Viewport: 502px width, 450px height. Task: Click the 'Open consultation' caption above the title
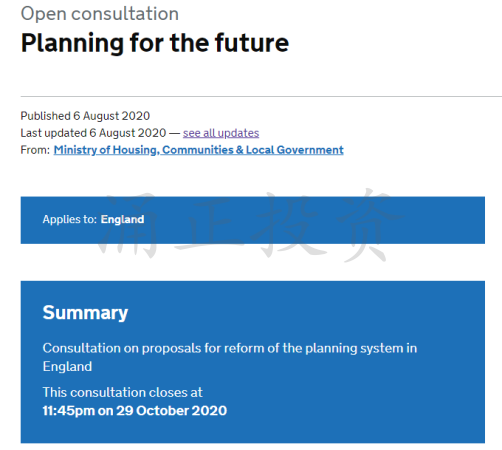tap(100, 14)
